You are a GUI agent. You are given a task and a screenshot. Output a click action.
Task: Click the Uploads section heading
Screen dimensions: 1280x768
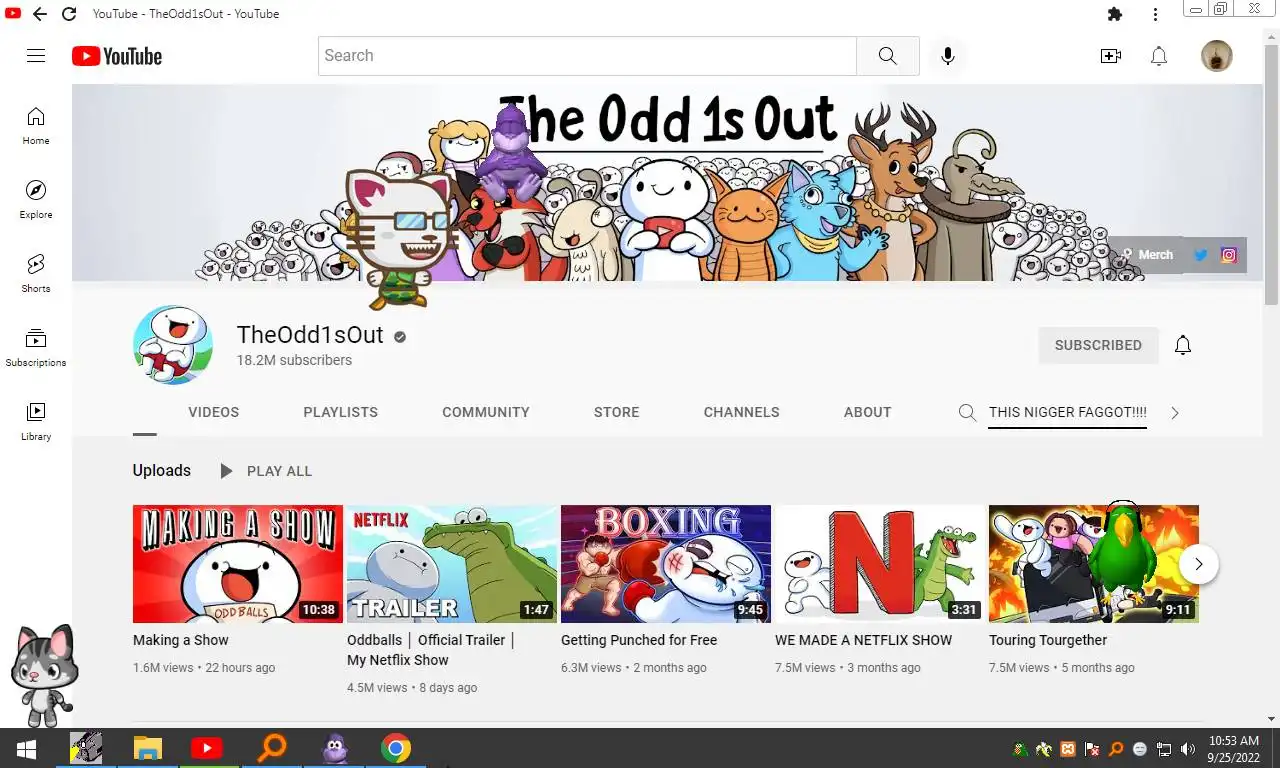(162, 470)
